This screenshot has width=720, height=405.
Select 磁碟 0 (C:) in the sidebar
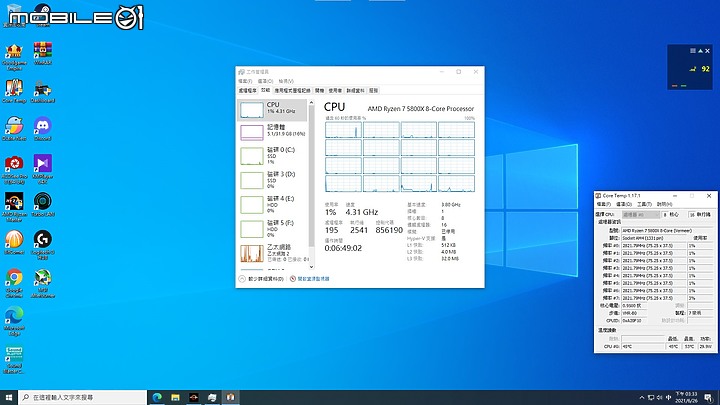tap(272, 156)
